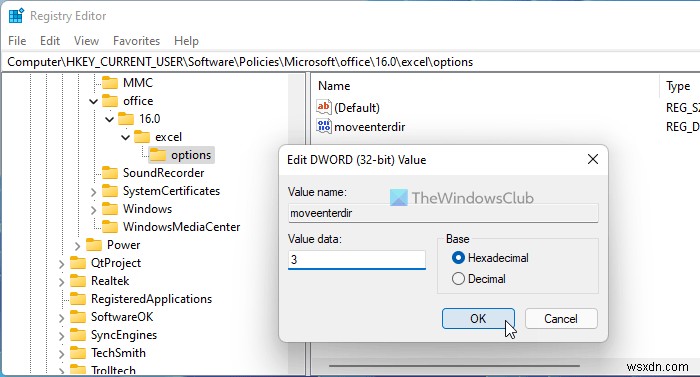Expand the SystemCertificates key

tap(93, 192)
